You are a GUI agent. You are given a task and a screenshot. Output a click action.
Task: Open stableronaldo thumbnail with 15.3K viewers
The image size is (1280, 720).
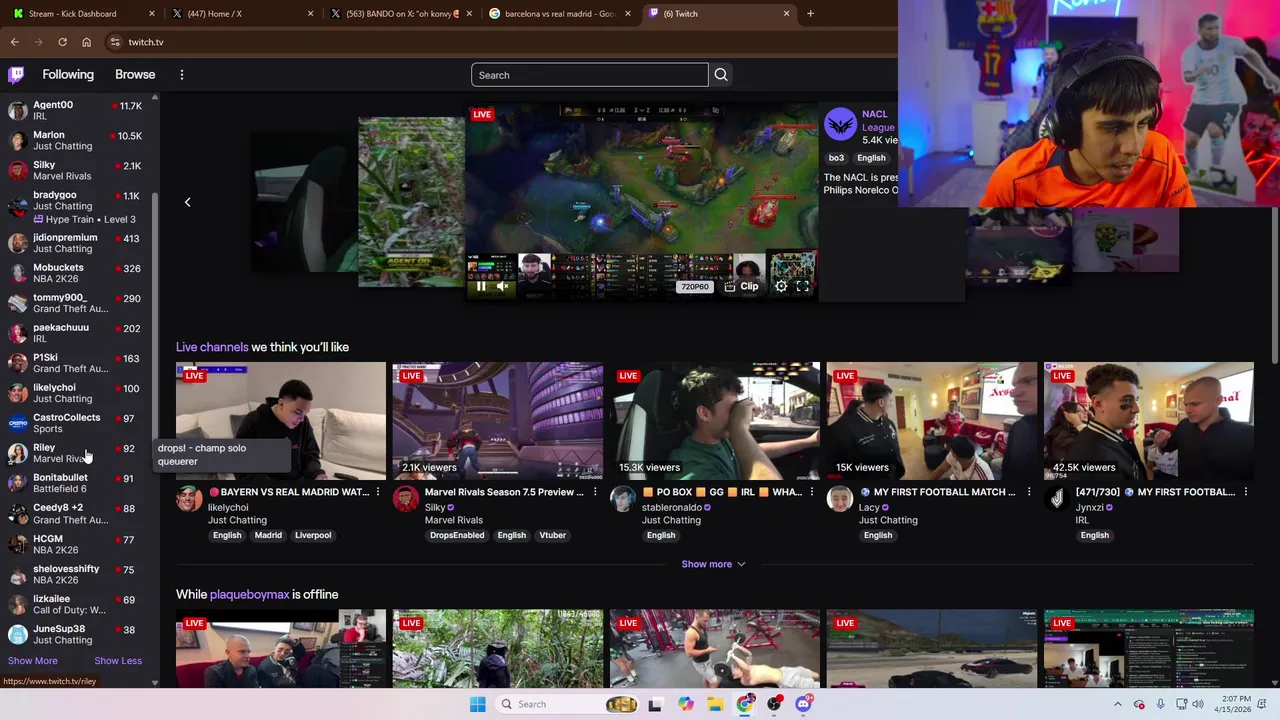click(x=715, y=421)
